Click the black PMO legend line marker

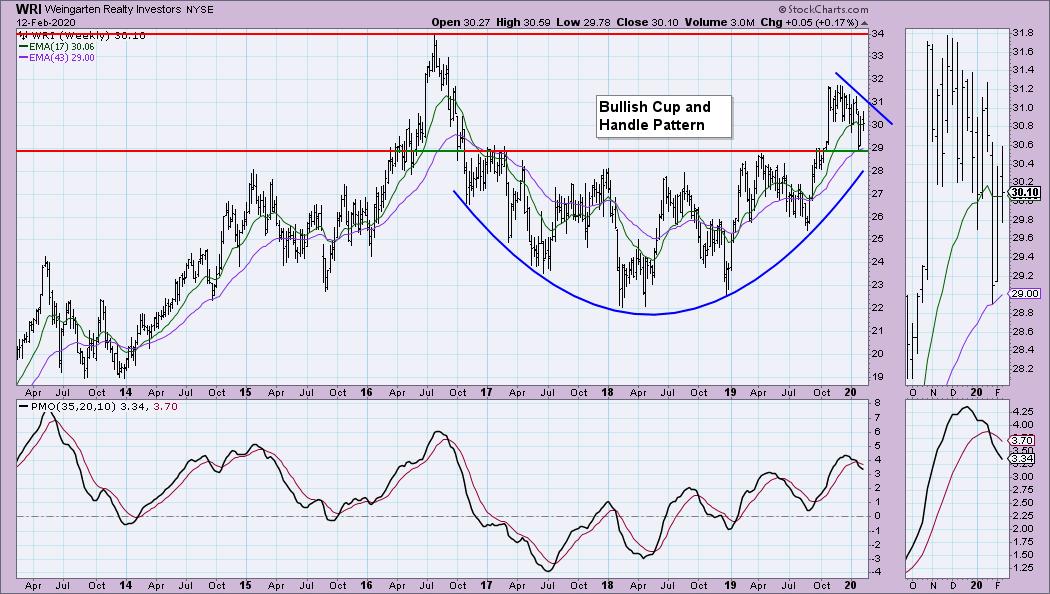24,406
